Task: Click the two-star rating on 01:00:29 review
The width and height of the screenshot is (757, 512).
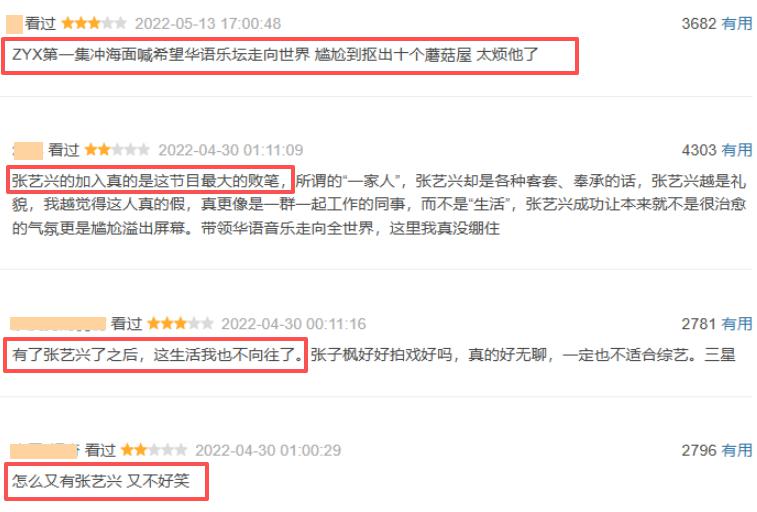Action: click(x=154, y=450)
